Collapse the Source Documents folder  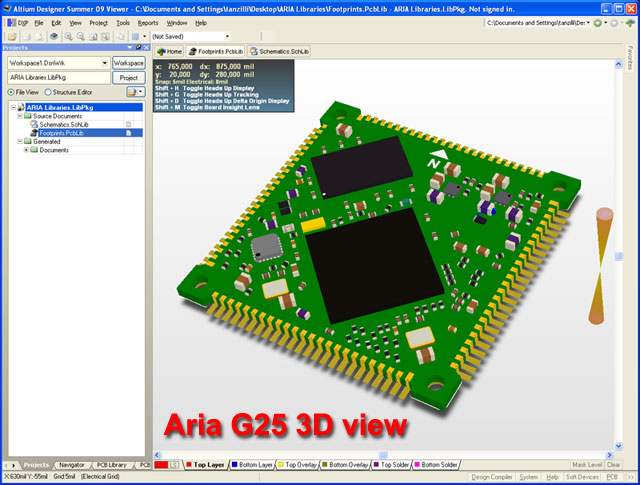pyautogui.click(x=20, y=116)
